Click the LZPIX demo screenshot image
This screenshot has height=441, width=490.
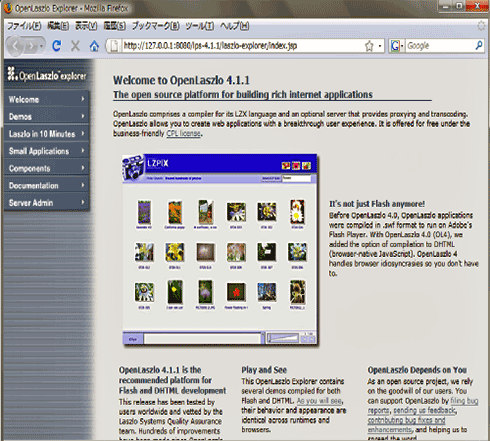point(220,250)
